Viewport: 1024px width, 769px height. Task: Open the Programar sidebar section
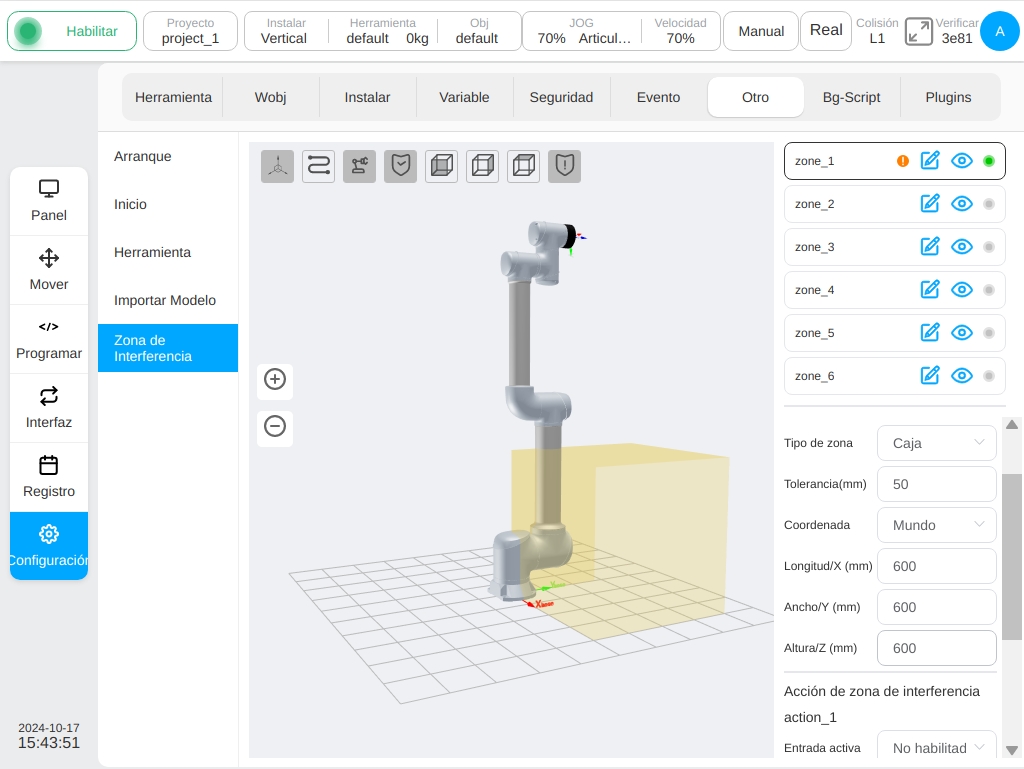49,339
